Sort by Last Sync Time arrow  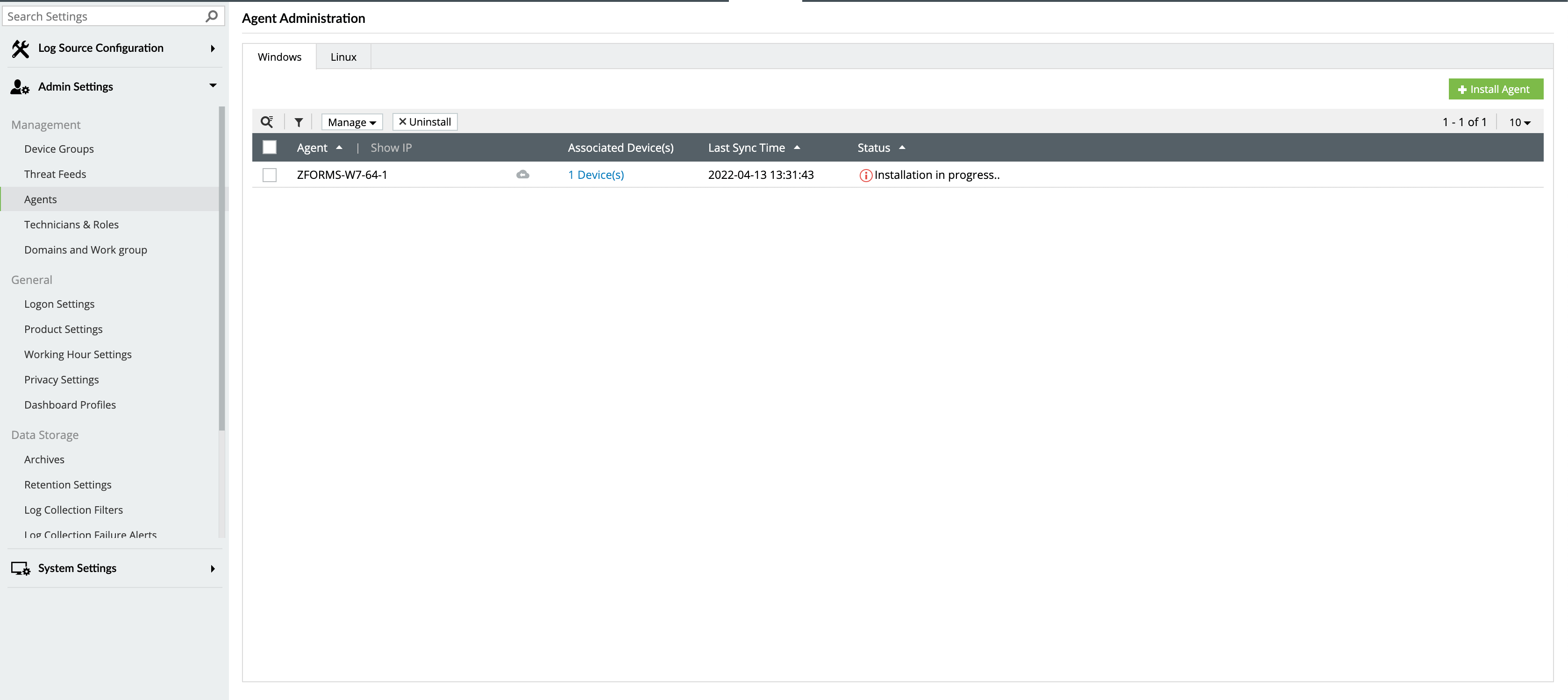[797, 148]
